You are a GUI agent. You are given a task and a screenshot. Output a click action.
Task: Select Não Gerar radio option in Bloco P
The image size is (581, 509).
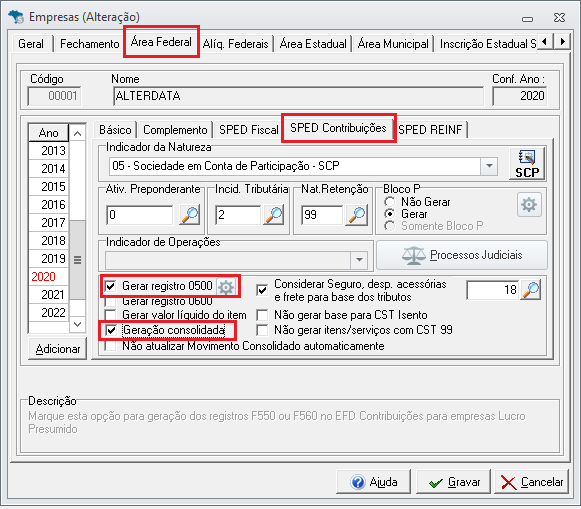(389, 202)
